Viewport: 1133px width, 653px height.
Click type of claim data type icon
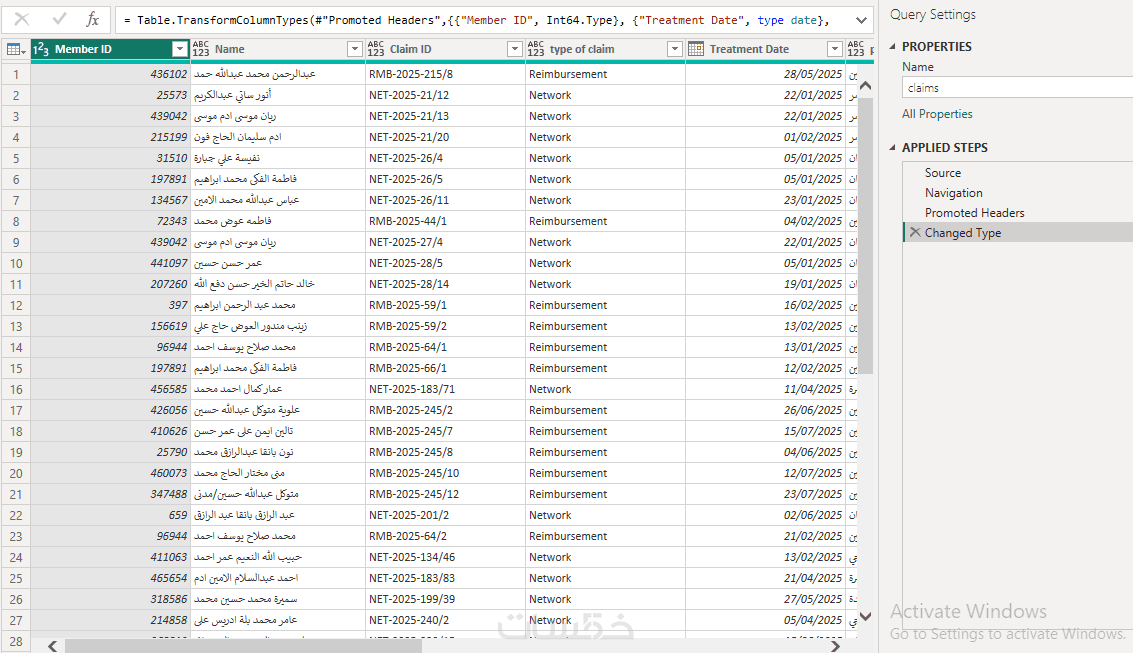point(535,48)
